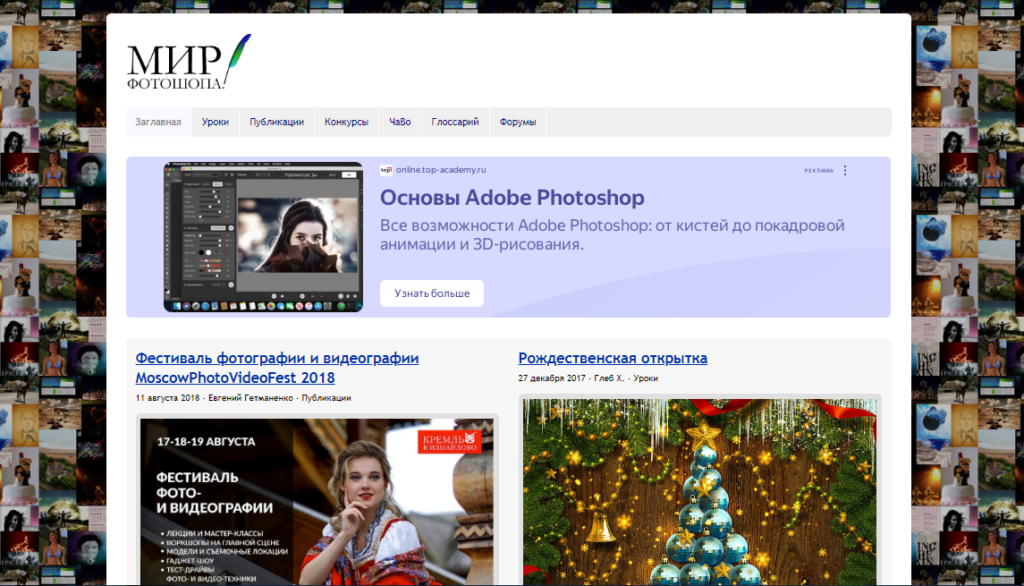Click the date line 11 августа 2018
Screen dimensions: 1024x586
[x=168, y=398]
